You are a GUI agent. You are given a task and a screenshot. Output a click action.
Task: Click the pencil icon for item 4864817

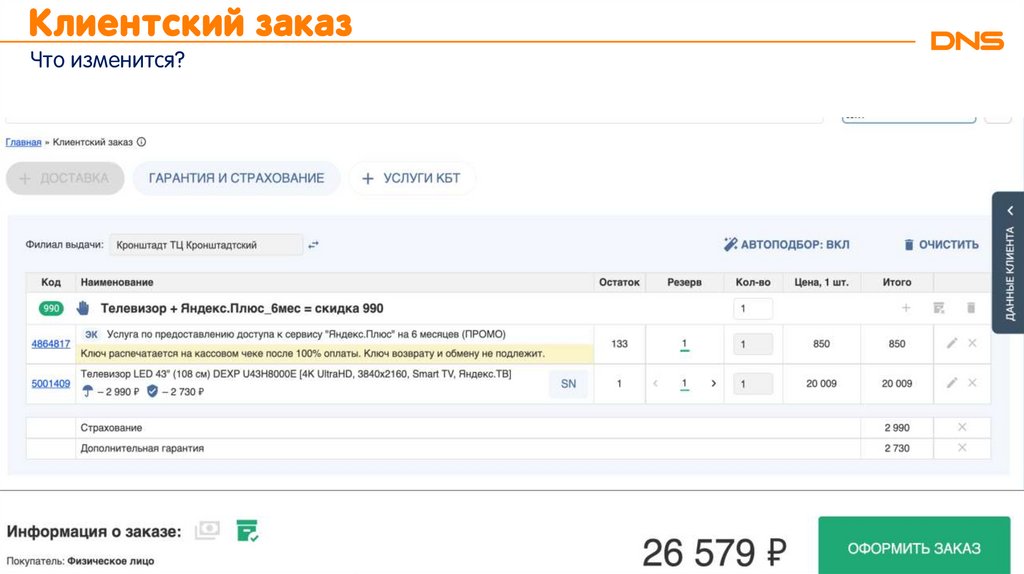pos(952,343)
